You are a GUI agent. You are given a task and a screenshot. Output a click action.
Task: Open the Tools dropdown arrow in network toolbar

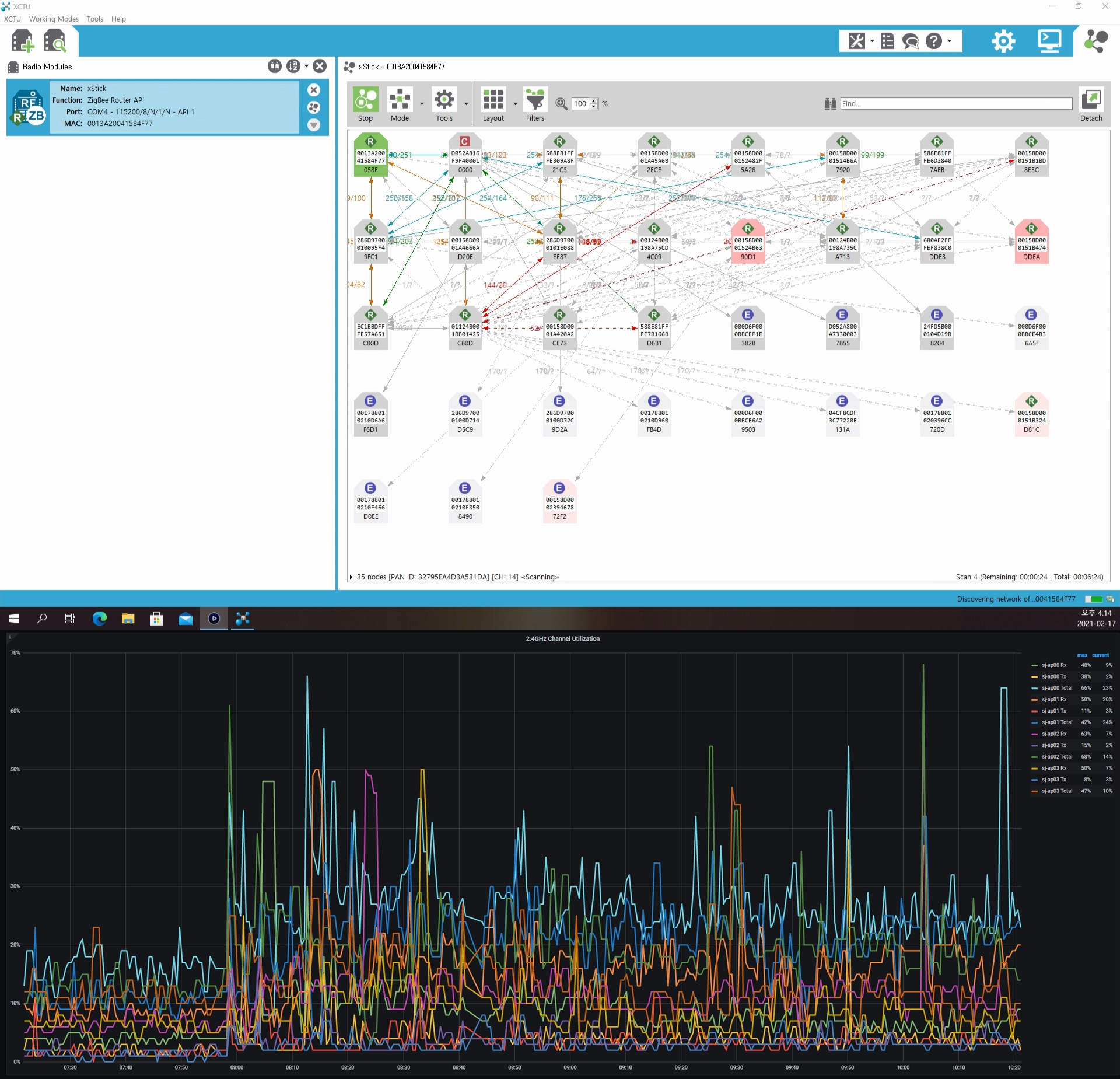click(x=466, y=104)
